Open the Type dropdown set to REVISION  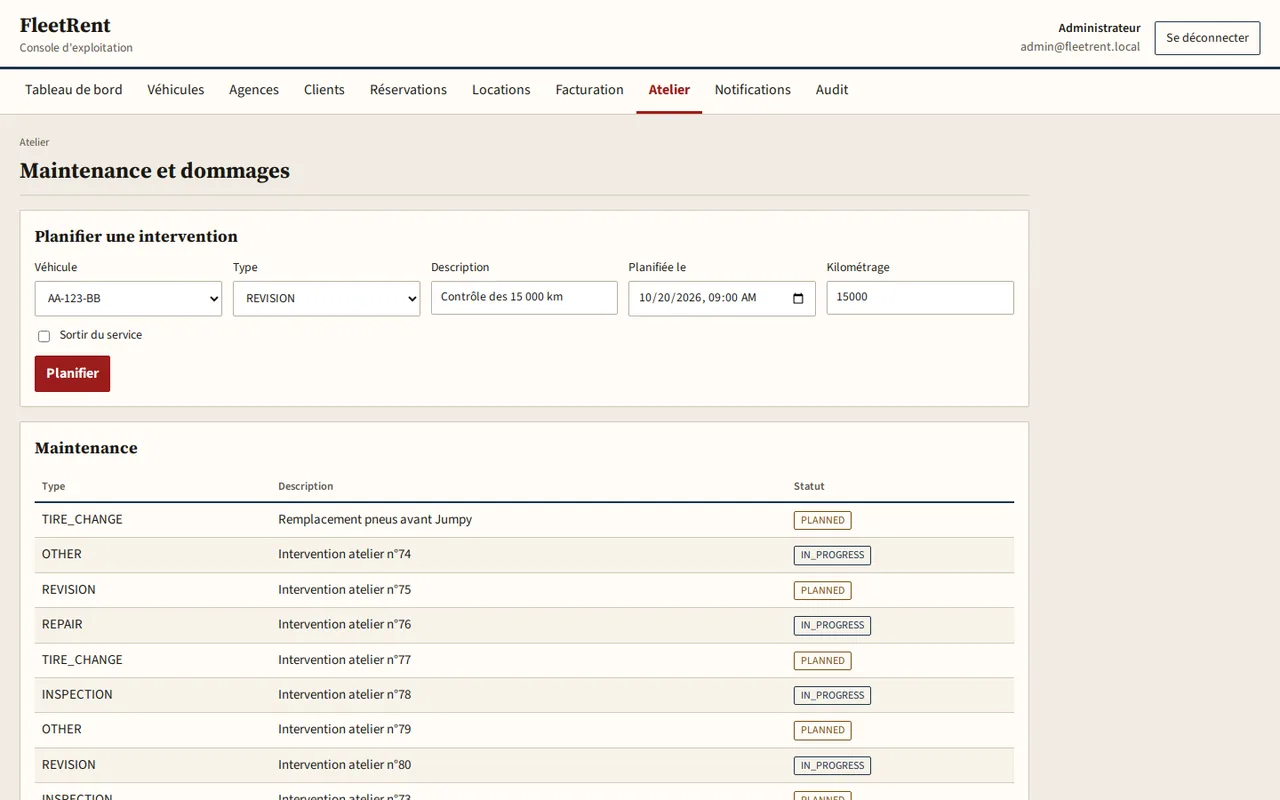[x=326, y=298]
